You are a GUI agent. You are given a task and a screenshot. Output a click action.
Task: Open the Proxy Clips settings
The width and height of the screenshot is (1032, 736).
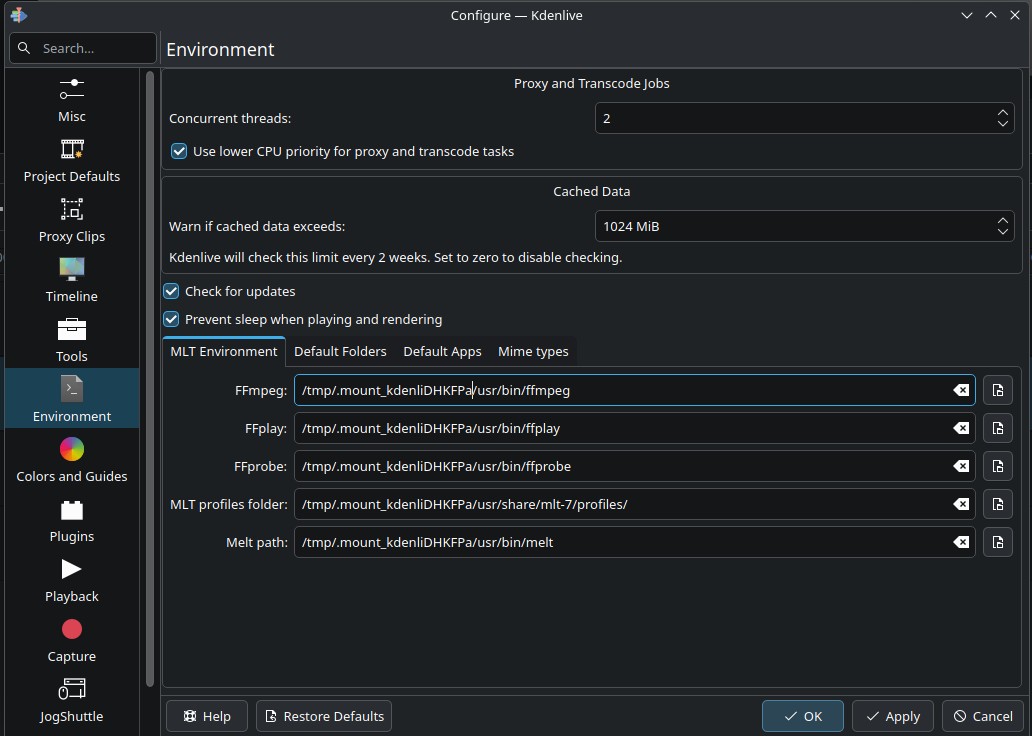pos(71,220)
